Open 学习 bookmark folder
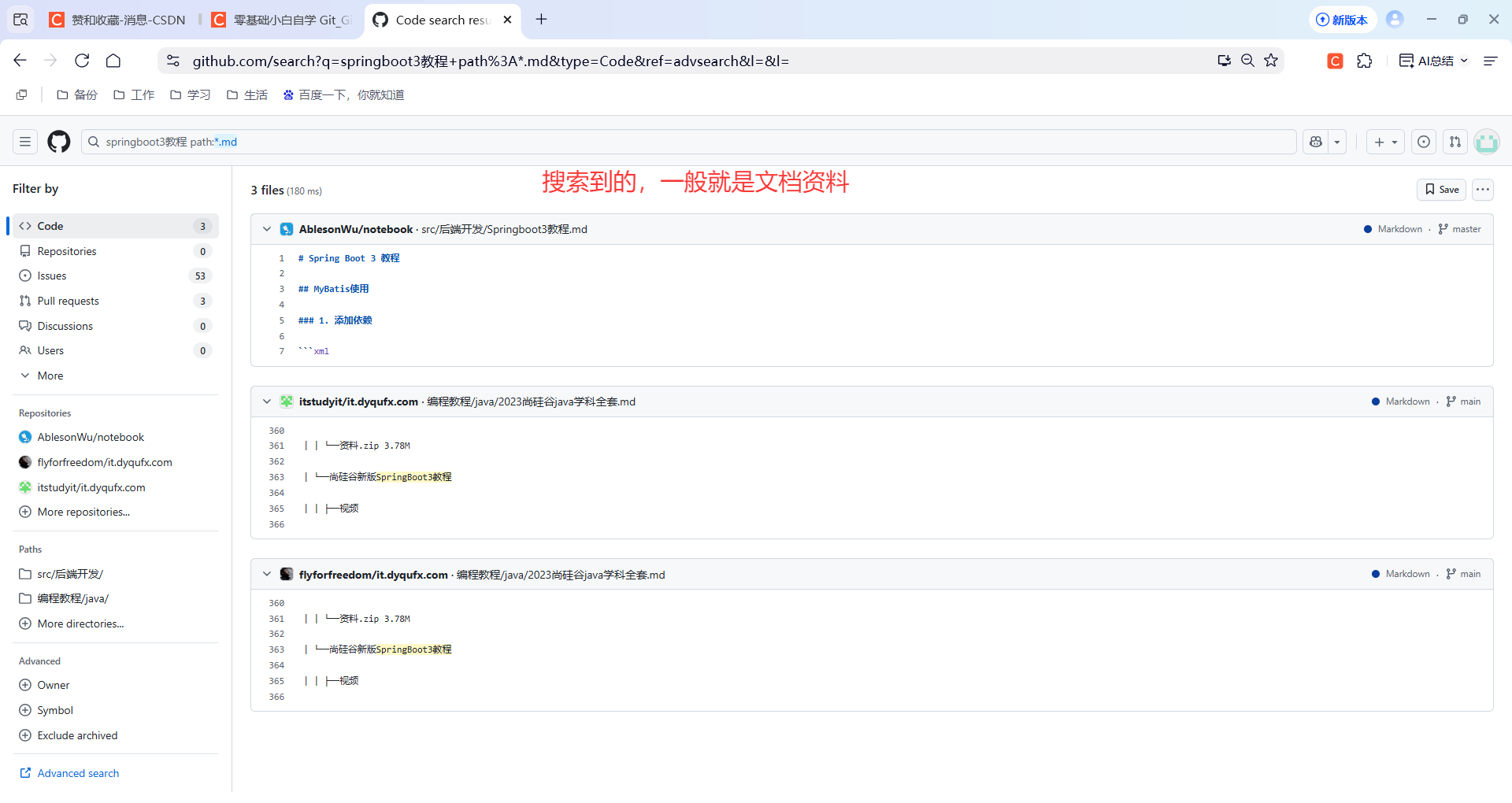This screenshot has height=803, width=1512. click(x=191, y=94)
